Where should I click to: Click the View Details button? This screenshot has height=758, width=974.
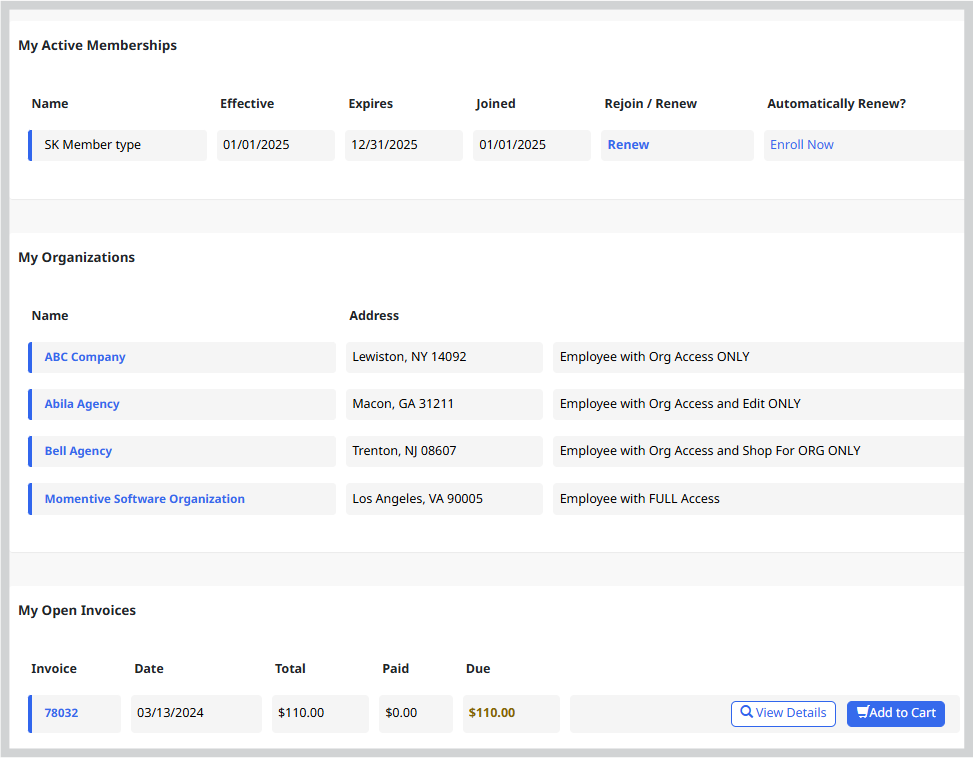pos(783,714)
